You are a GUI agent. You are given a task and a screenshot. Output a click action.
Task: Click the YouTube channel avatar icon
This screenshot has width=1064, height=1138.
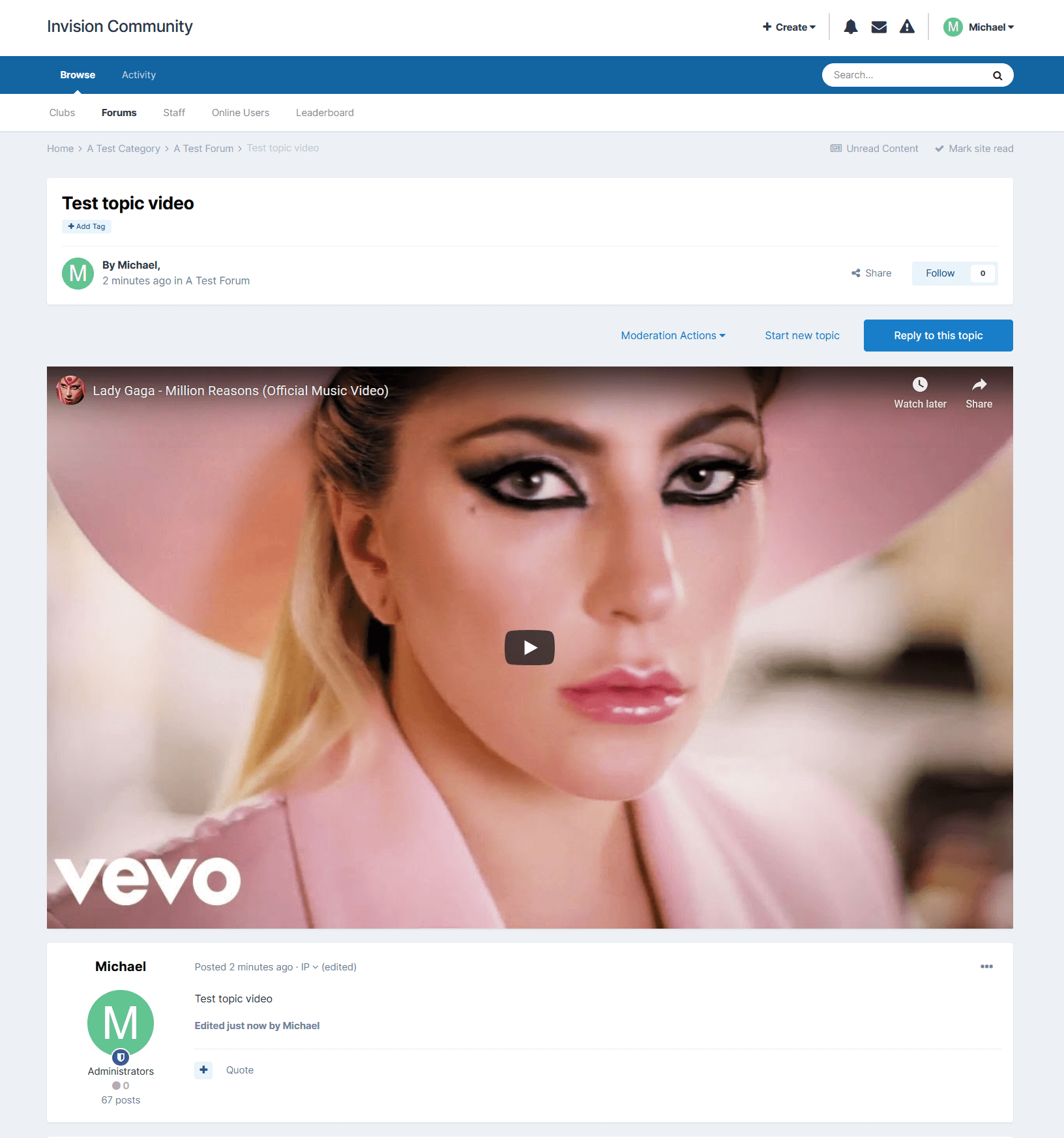[70, 390]
